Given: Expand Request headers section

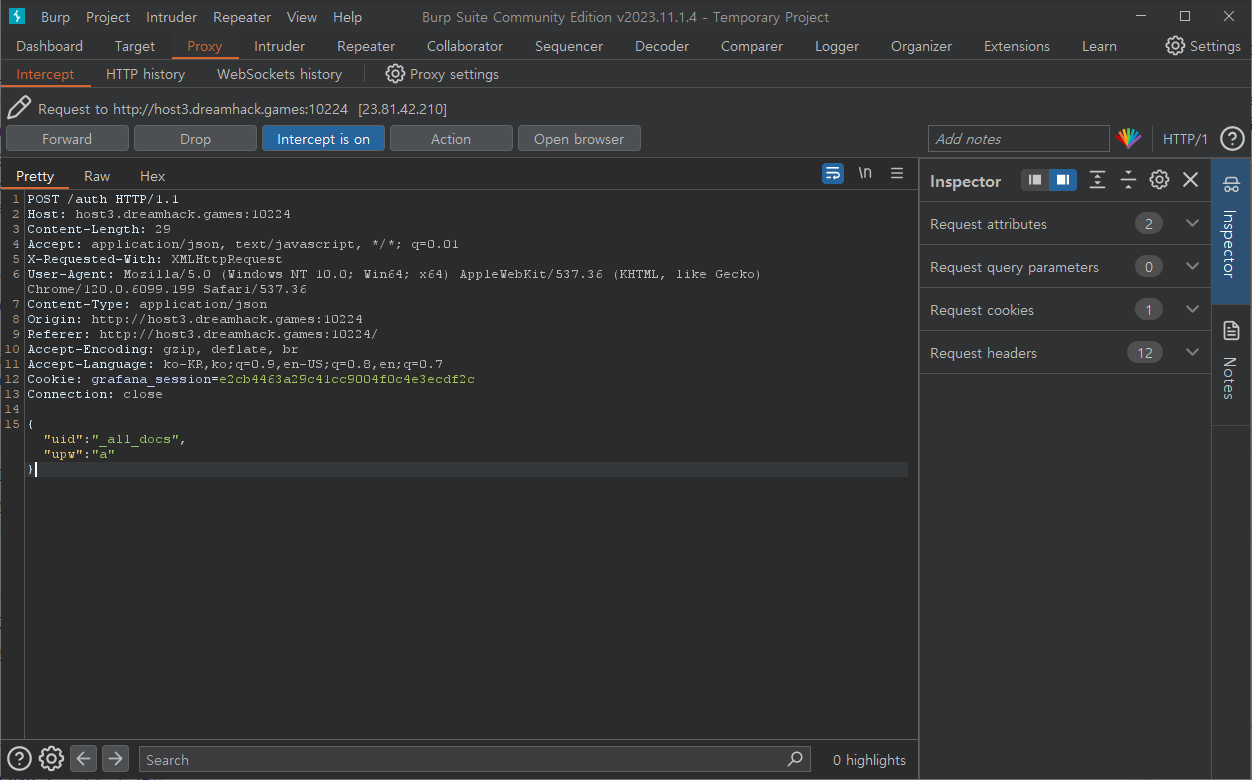Looking at the screenshot, I should pos(1191,353).
